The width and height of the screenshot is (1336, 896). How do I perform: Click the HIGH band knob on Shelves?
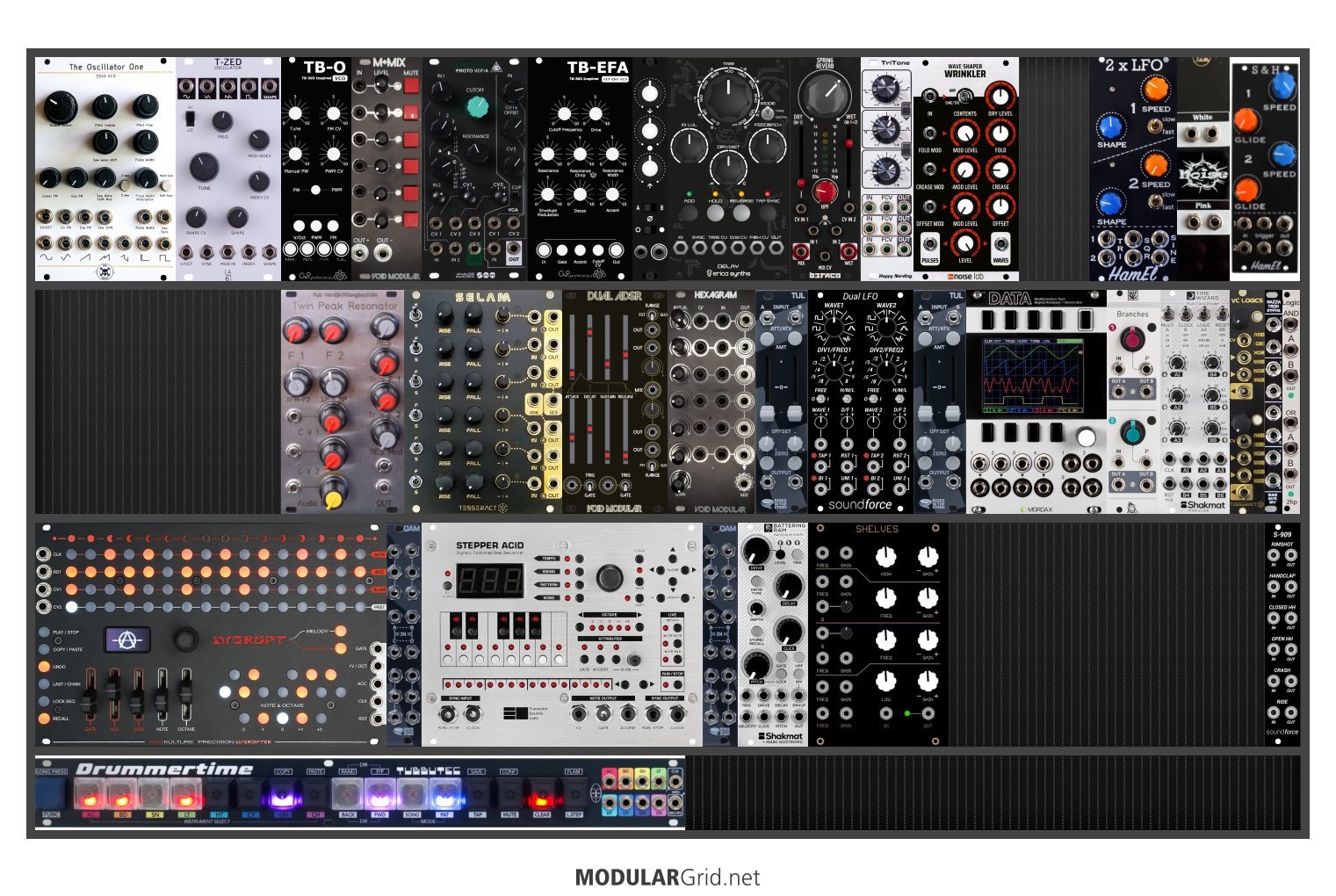[886, 556]
